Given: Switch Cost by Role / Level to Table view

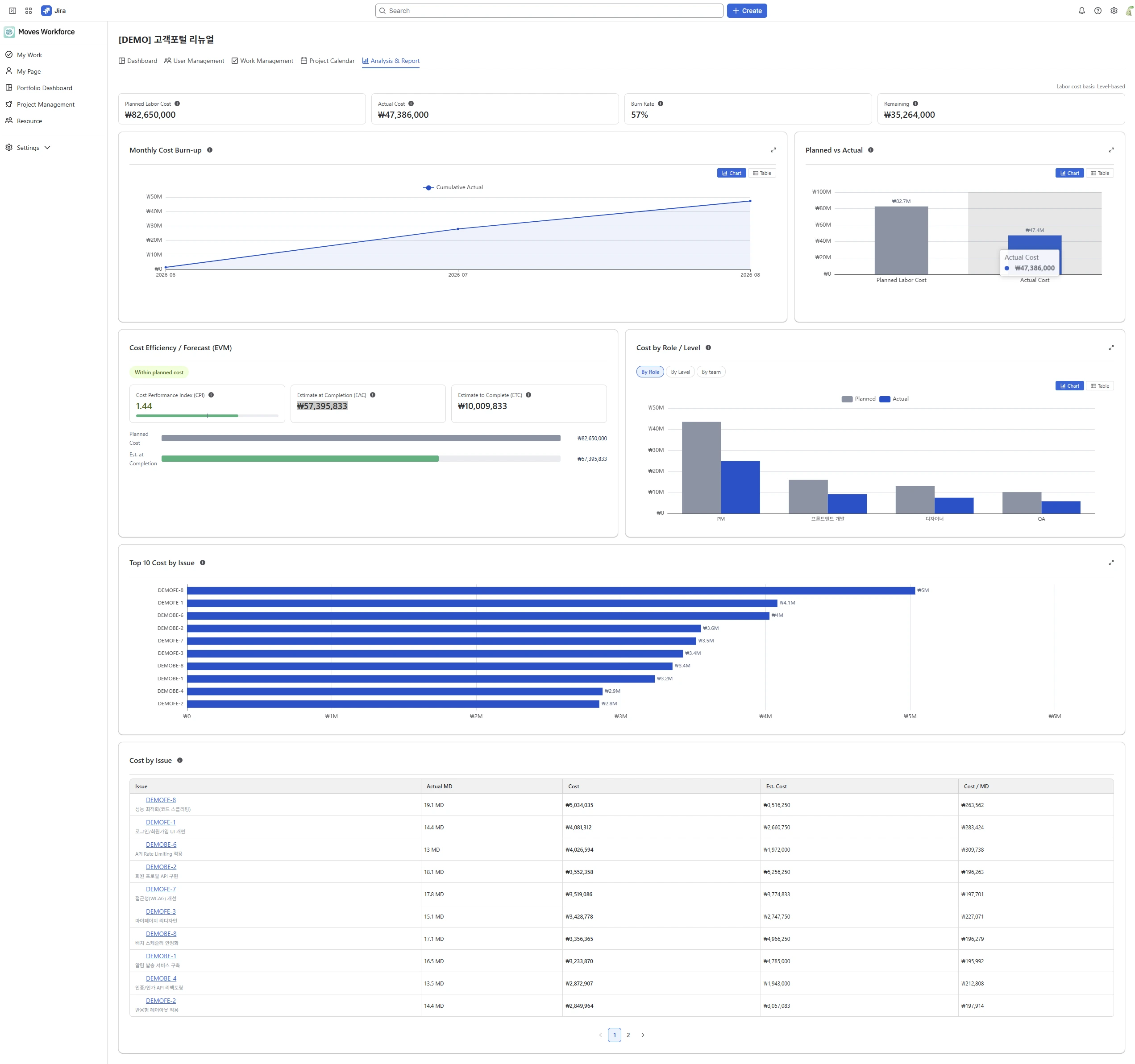Looking at the screenshot, I should pos(1100,386).
